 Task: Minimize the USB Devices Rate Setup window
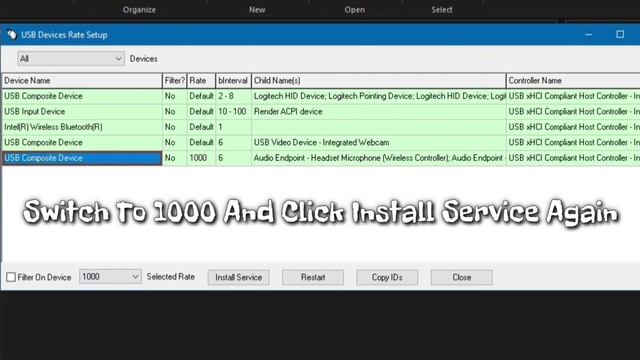coord(589,35)
